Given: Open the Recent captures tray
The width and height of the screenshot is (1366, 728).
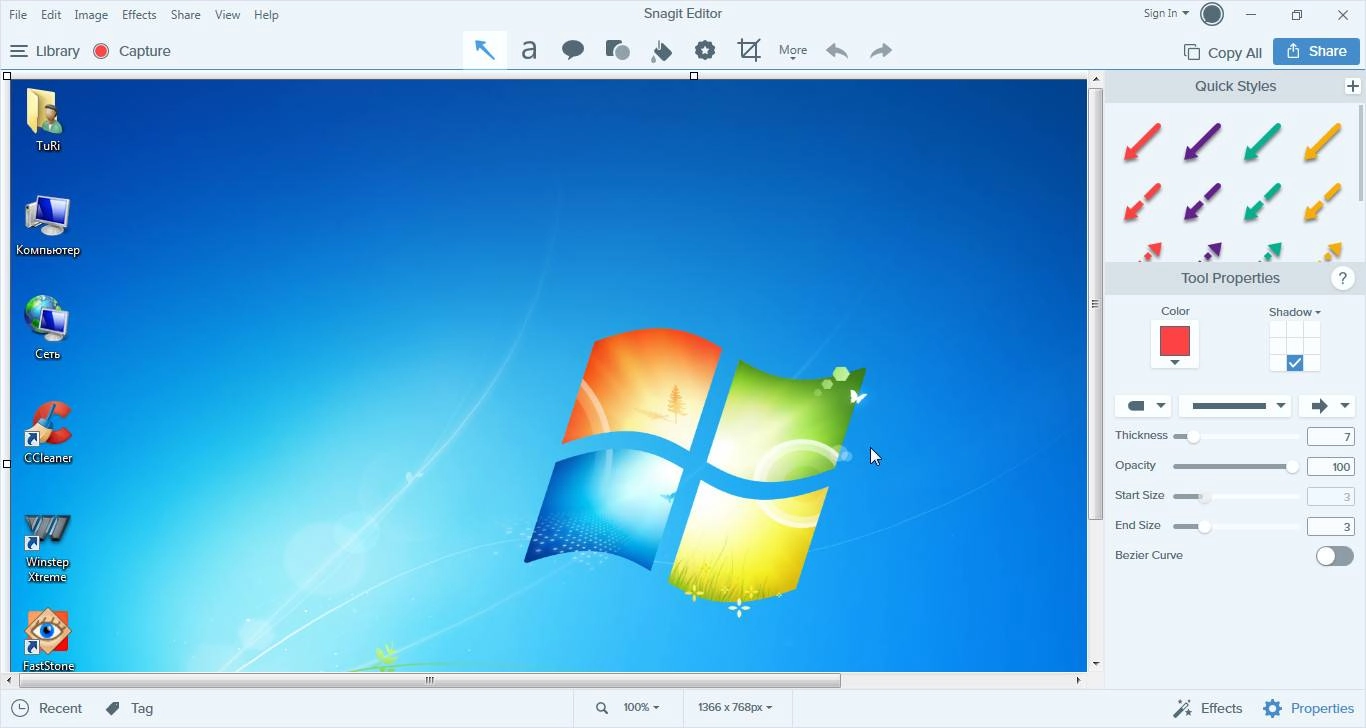Looking at the screenshot, I should (x=46, y=708).
